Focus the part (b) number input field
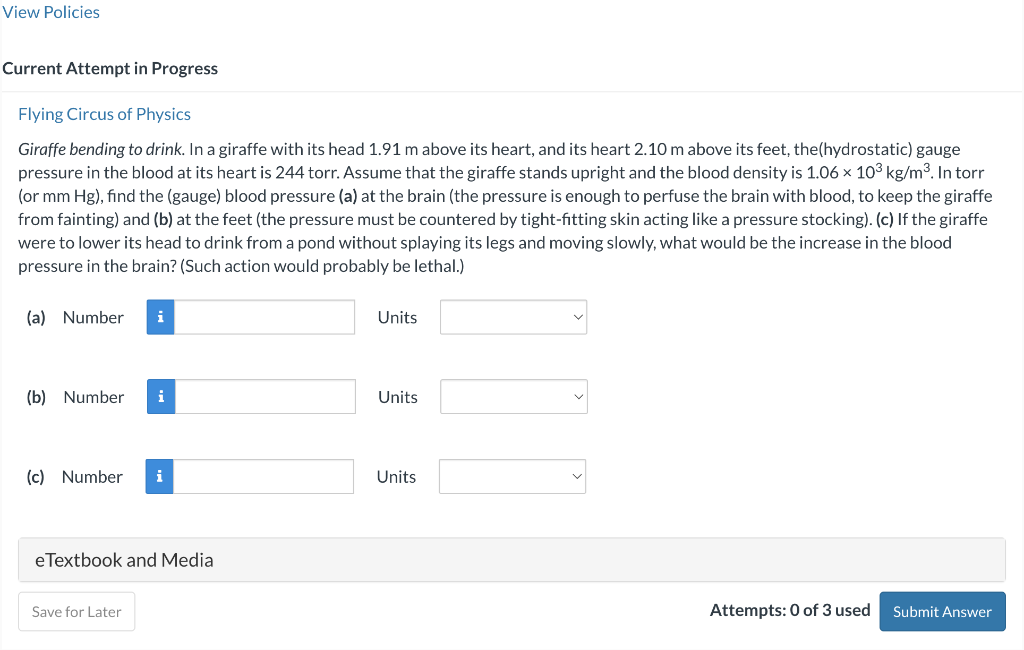Screen dimensions: 1024x650 pos(265,397)
